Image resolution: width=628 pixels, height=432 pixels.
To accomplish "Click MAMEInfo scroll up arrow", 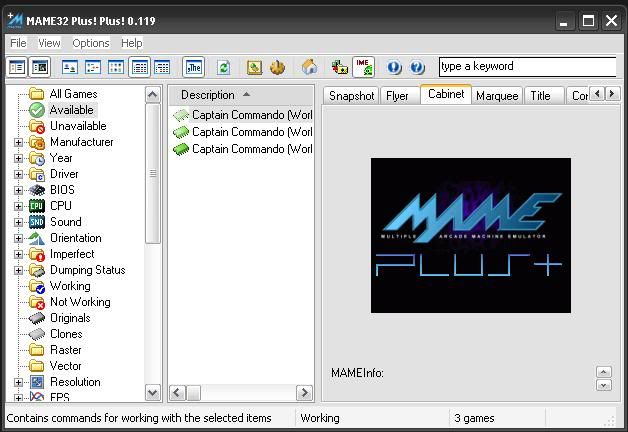I will point(604,372).
